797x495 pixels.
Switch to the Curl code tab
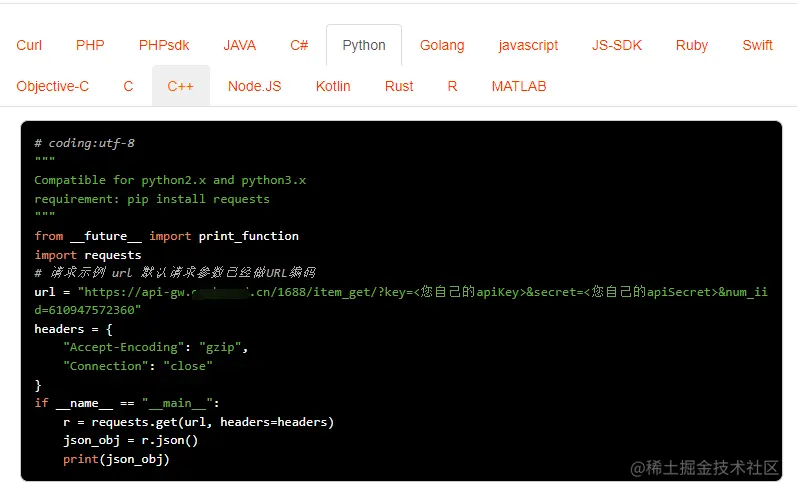click(29, 45)
